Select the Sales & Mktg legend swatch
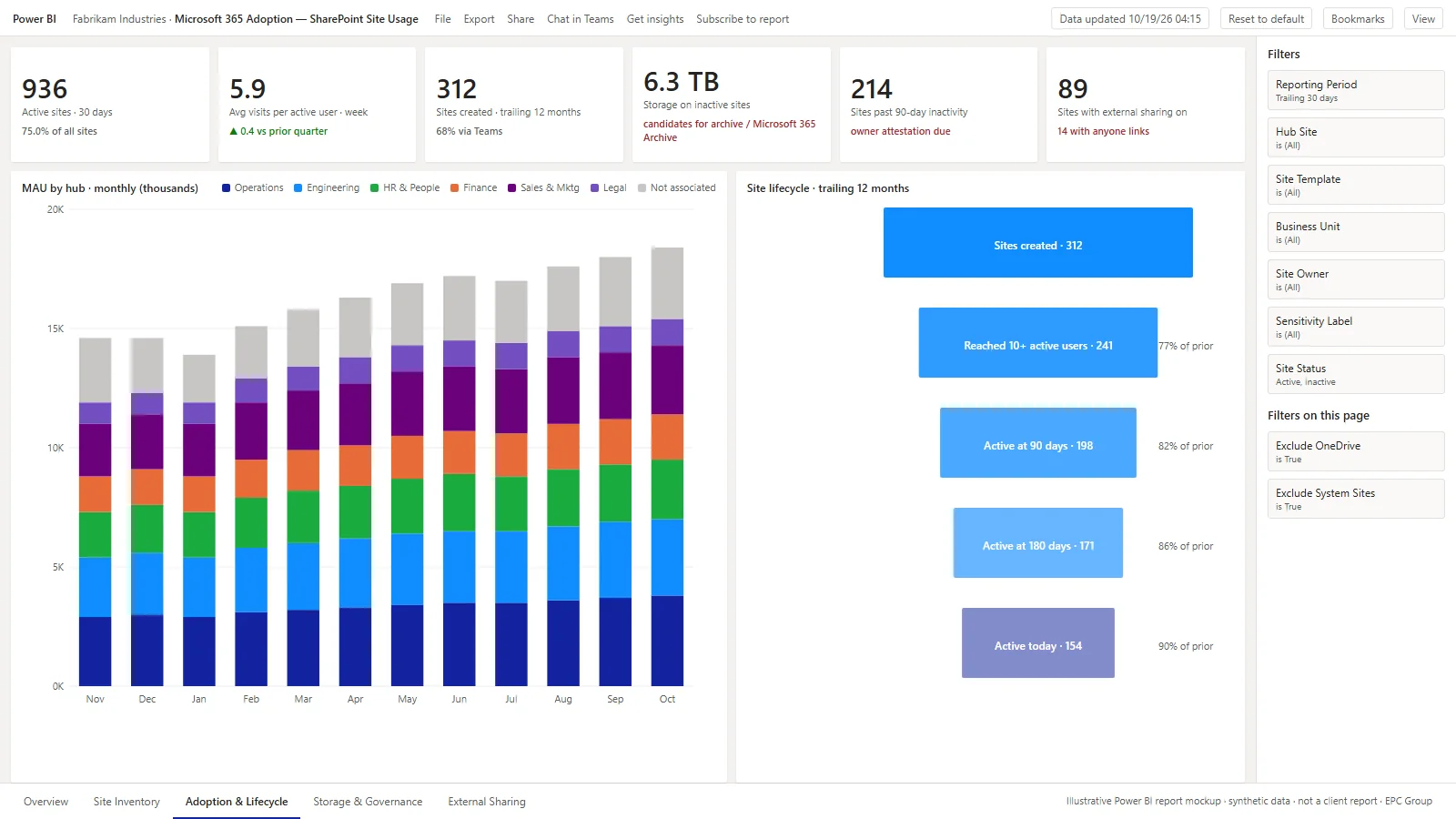The height and width of the screenshot is (819, 1456). (x=511, y=188)
